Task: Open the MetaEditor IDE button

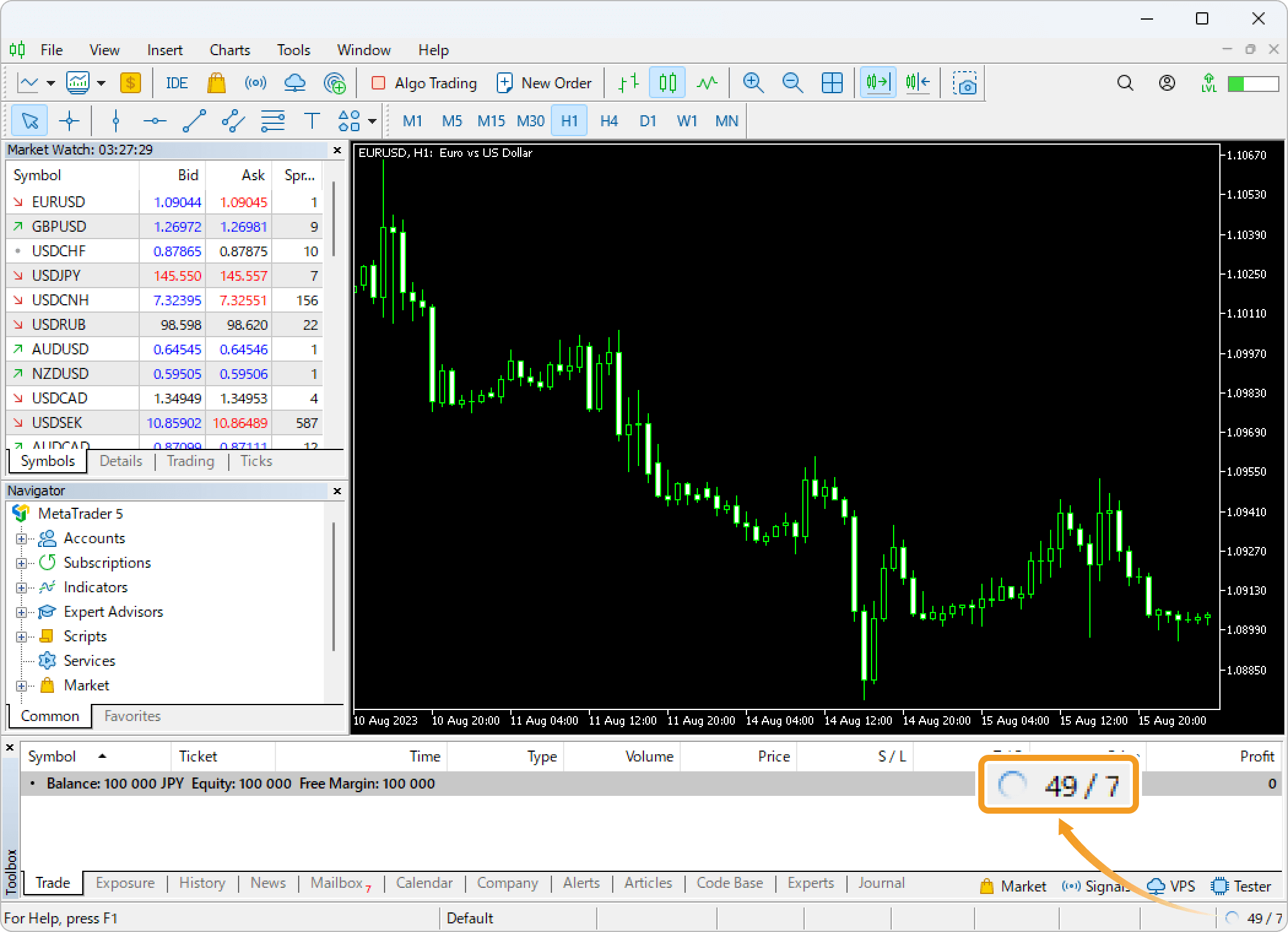Action: click(177, 83)
